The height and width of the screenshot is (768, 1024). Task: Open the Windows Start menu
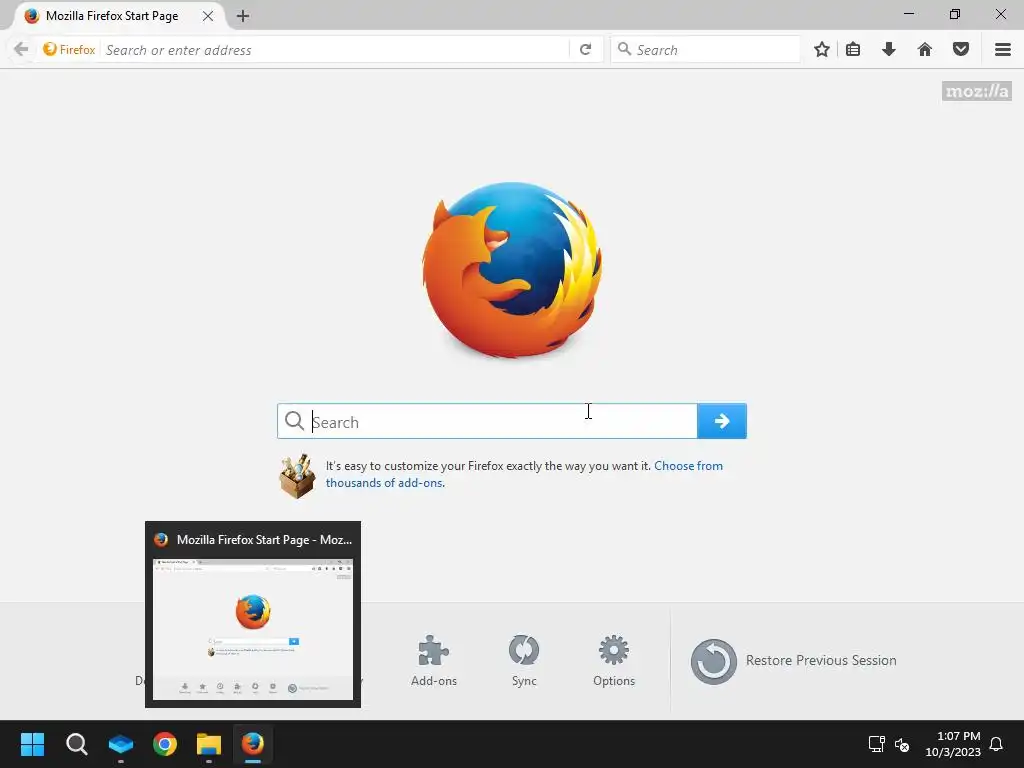coord(32,744)
